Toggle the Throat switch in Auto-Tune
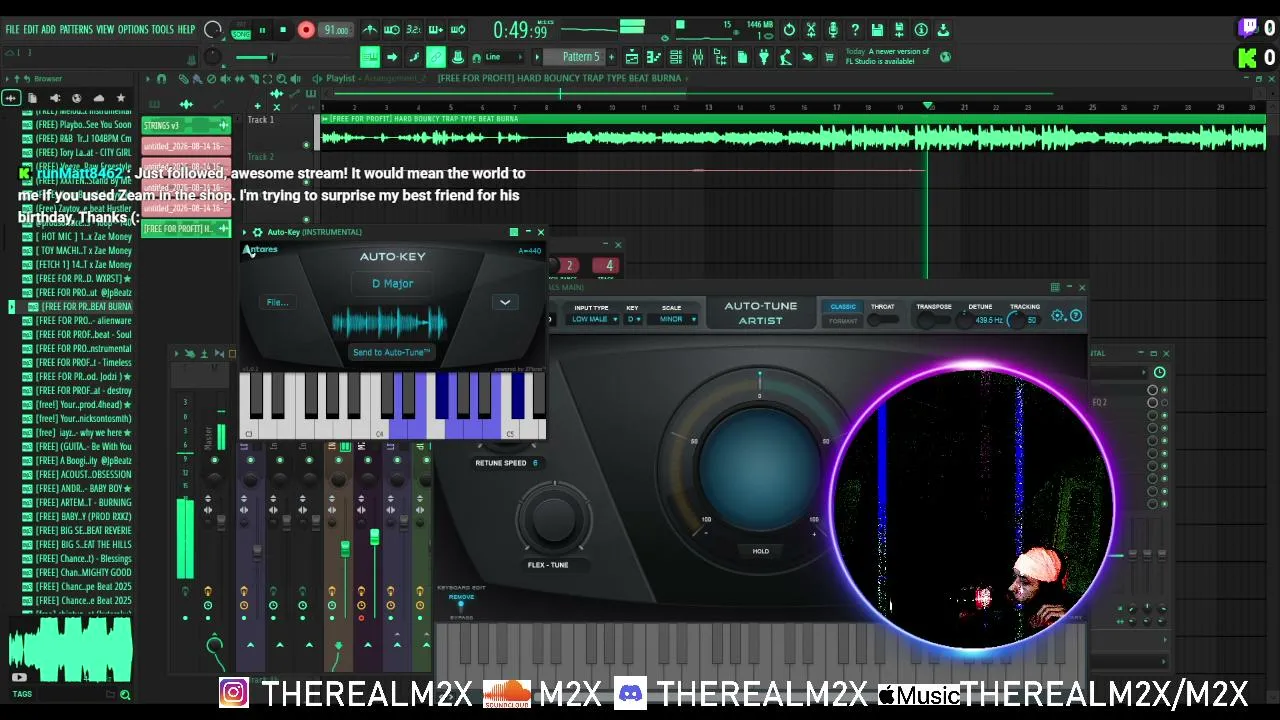 click(x=881, y=320)
